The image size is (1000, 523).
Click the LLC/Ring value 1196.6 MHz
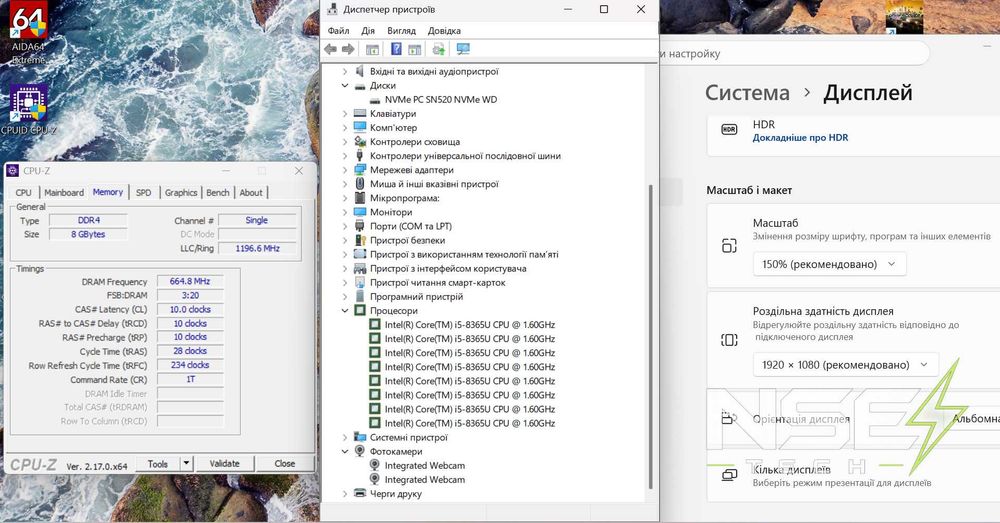click(x=258, y=248)
